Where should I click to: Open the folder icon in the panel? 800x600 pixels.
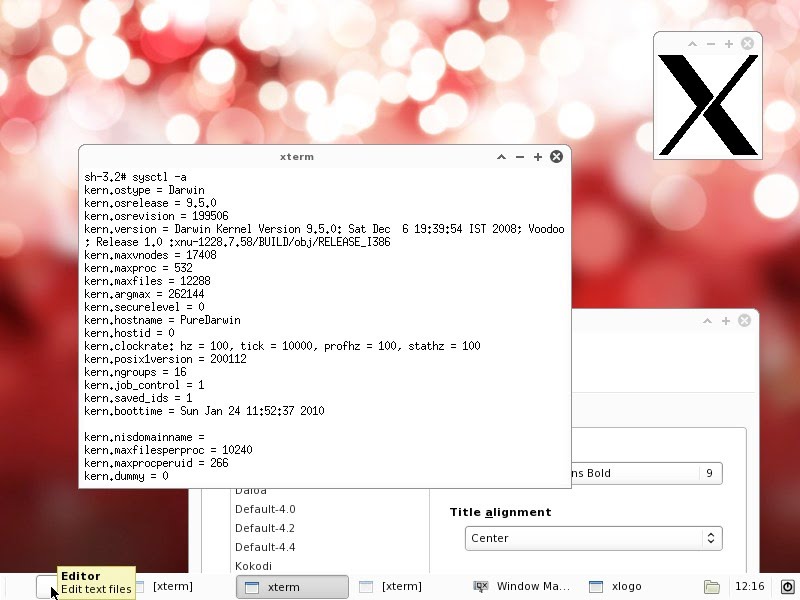pos(712,587)
